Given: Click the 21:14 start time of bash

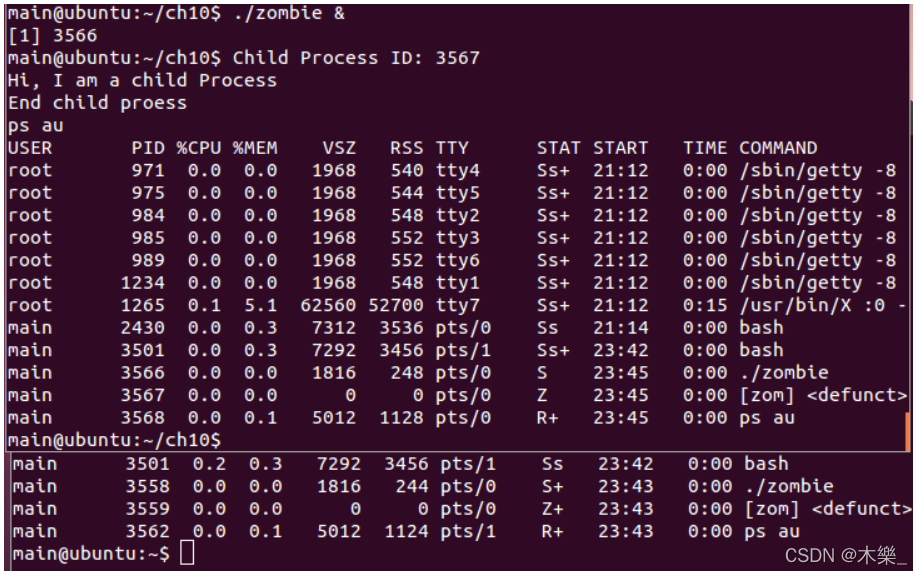Looking at the screenshot, I should click(620, 328).
